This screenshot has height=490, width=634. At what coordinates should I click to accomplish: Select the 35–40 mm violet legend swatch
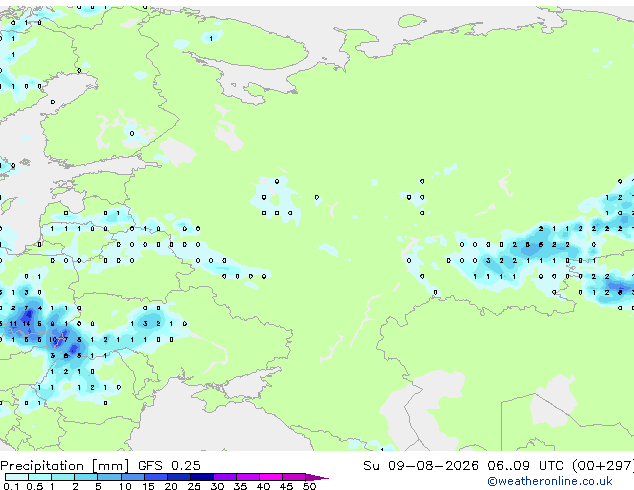pos(247,477)
